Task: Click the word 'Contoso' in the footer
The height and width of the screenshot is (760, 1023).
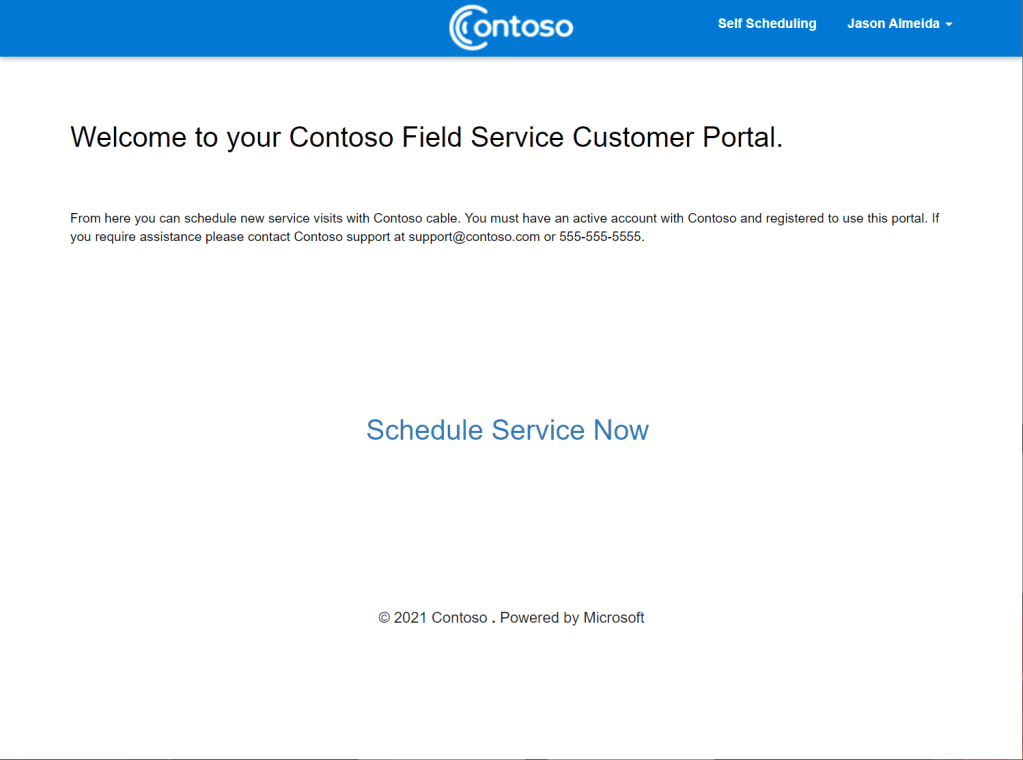Action: pos(459,618)
